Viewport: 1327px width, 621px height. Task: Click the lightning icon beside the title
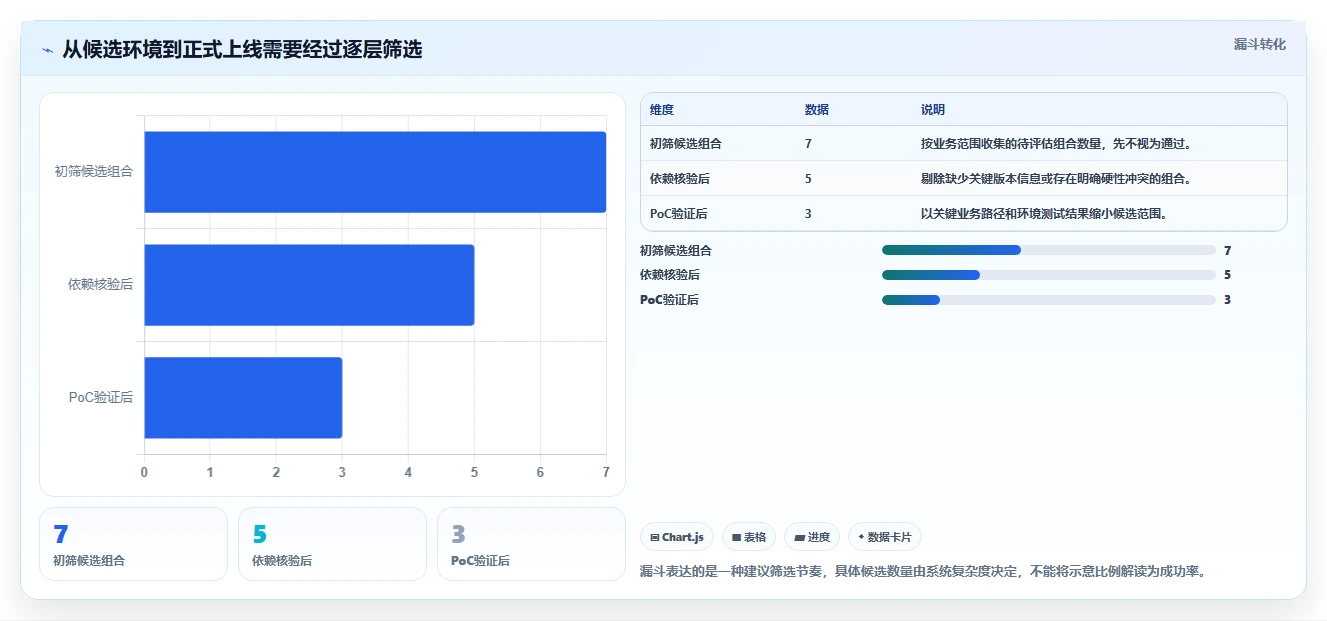click(47, 50)
